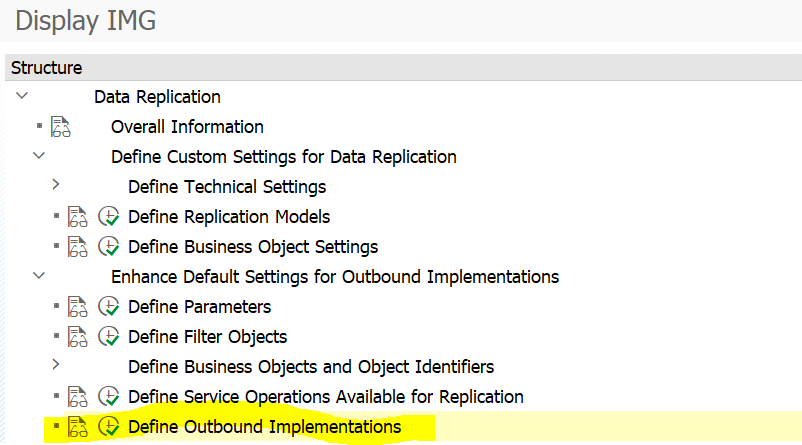The height and width of the screenshot is (445, 802).
Task: Expand Define Business Objects and Object Identifiers
Action: (56, 365)
